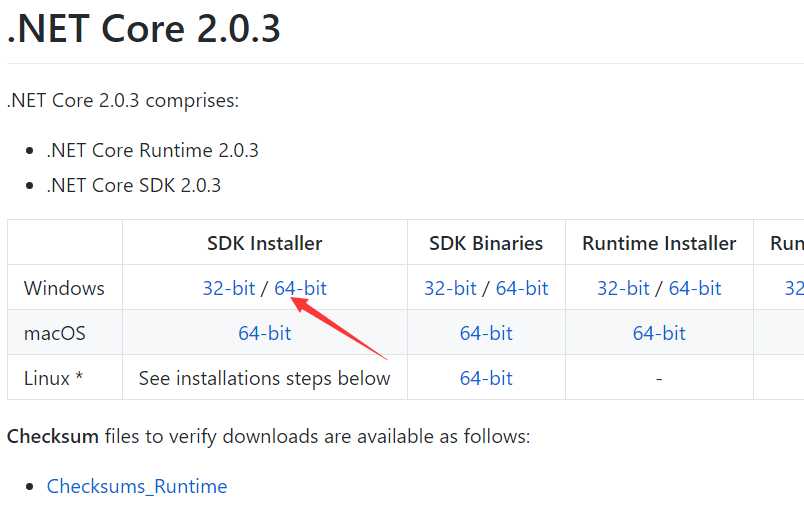Screen dimensions: 804x512
Task: Open Windows SDK Binaries 32-bit link
Action: 450,288
